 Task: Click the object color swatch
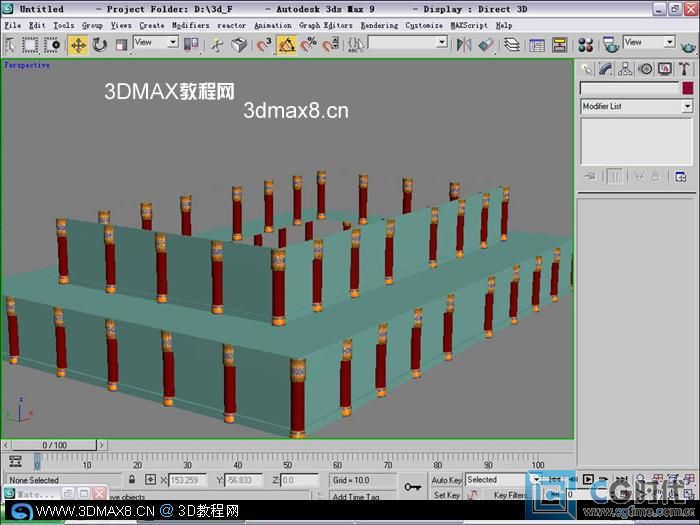[688, 88]
